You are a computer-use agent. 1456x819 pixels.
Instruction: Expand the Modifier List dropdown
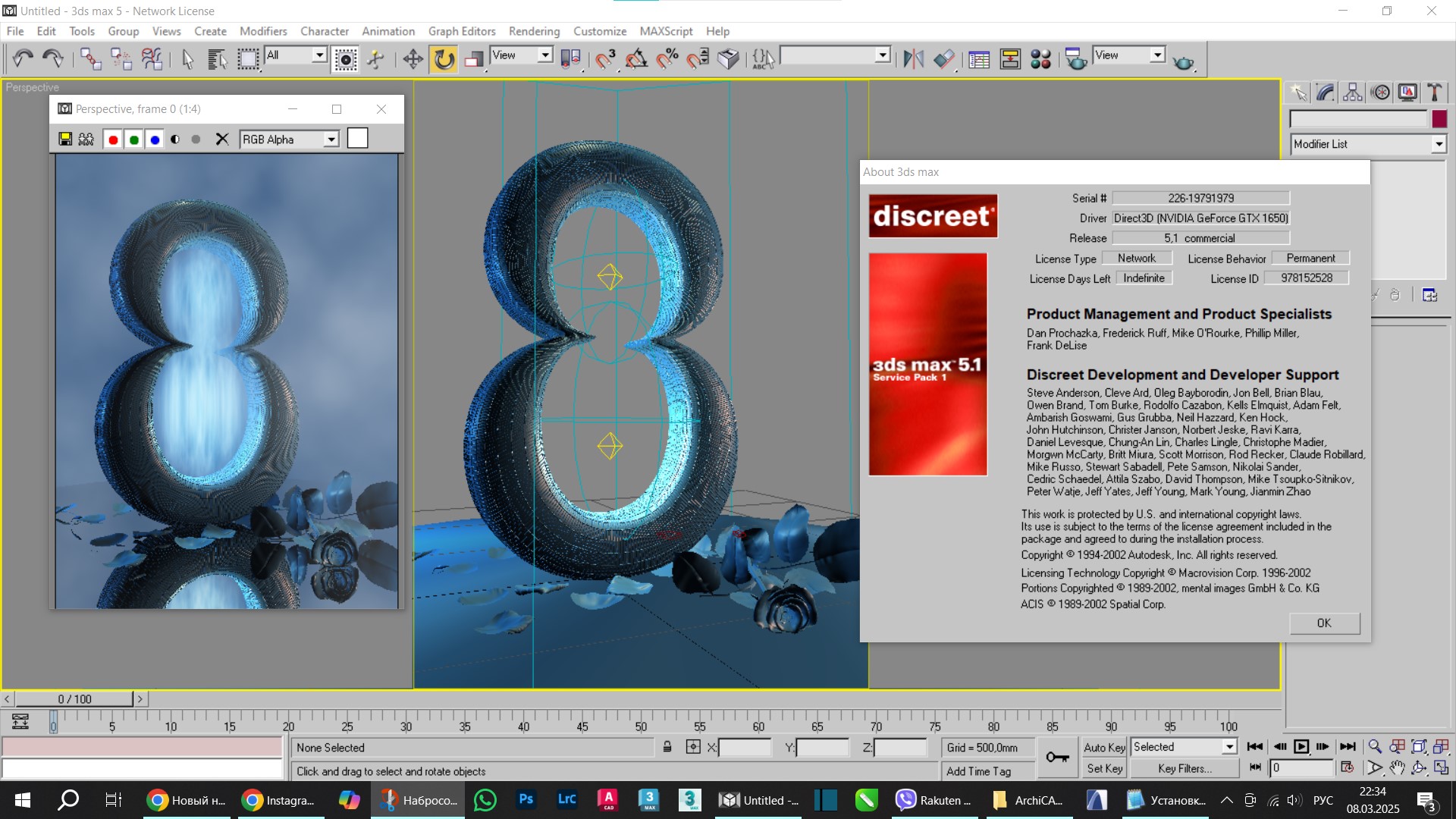point(1438,144)
